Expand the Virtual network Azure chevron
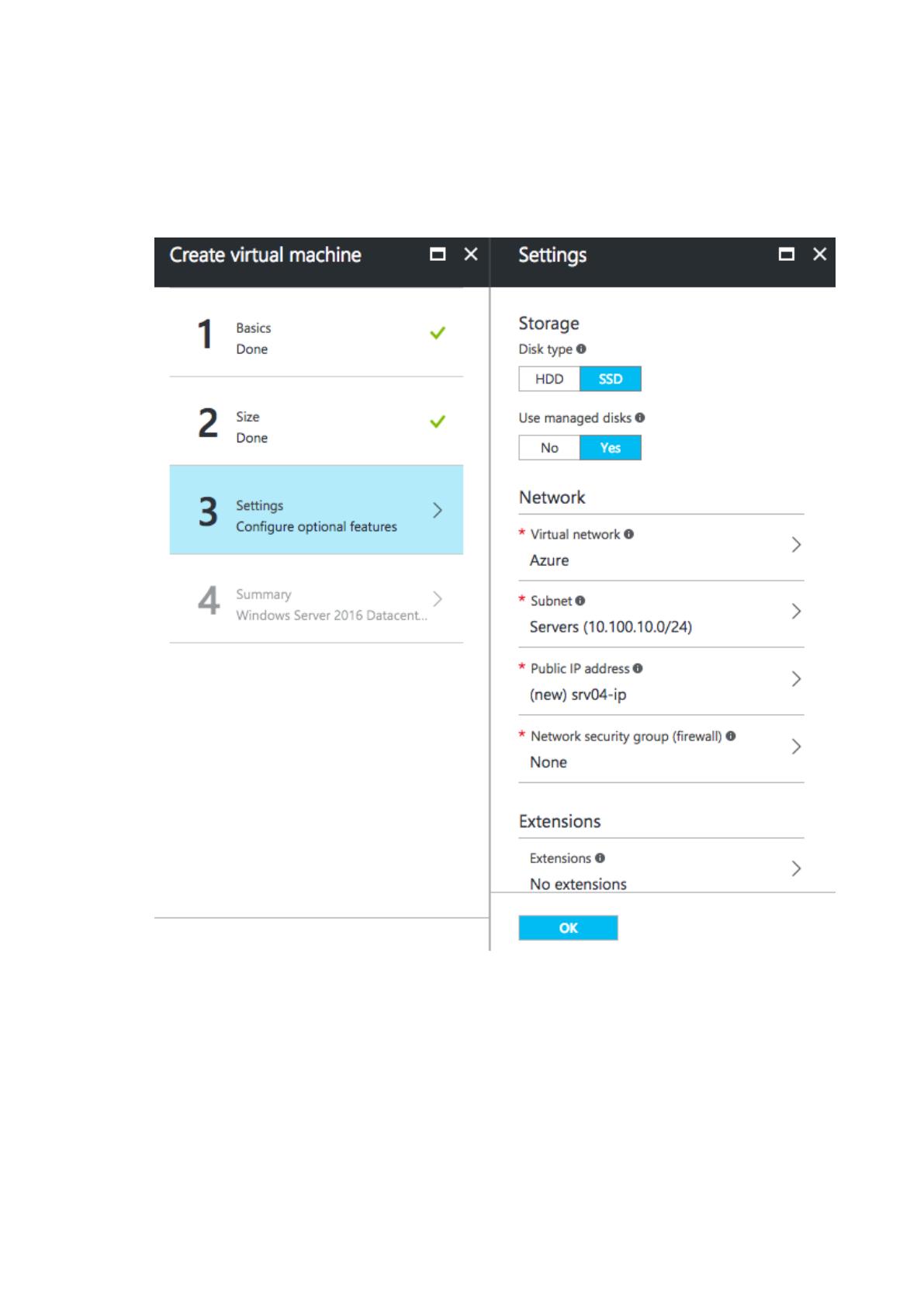924x1307 pixels. click(x=795, y=545)
